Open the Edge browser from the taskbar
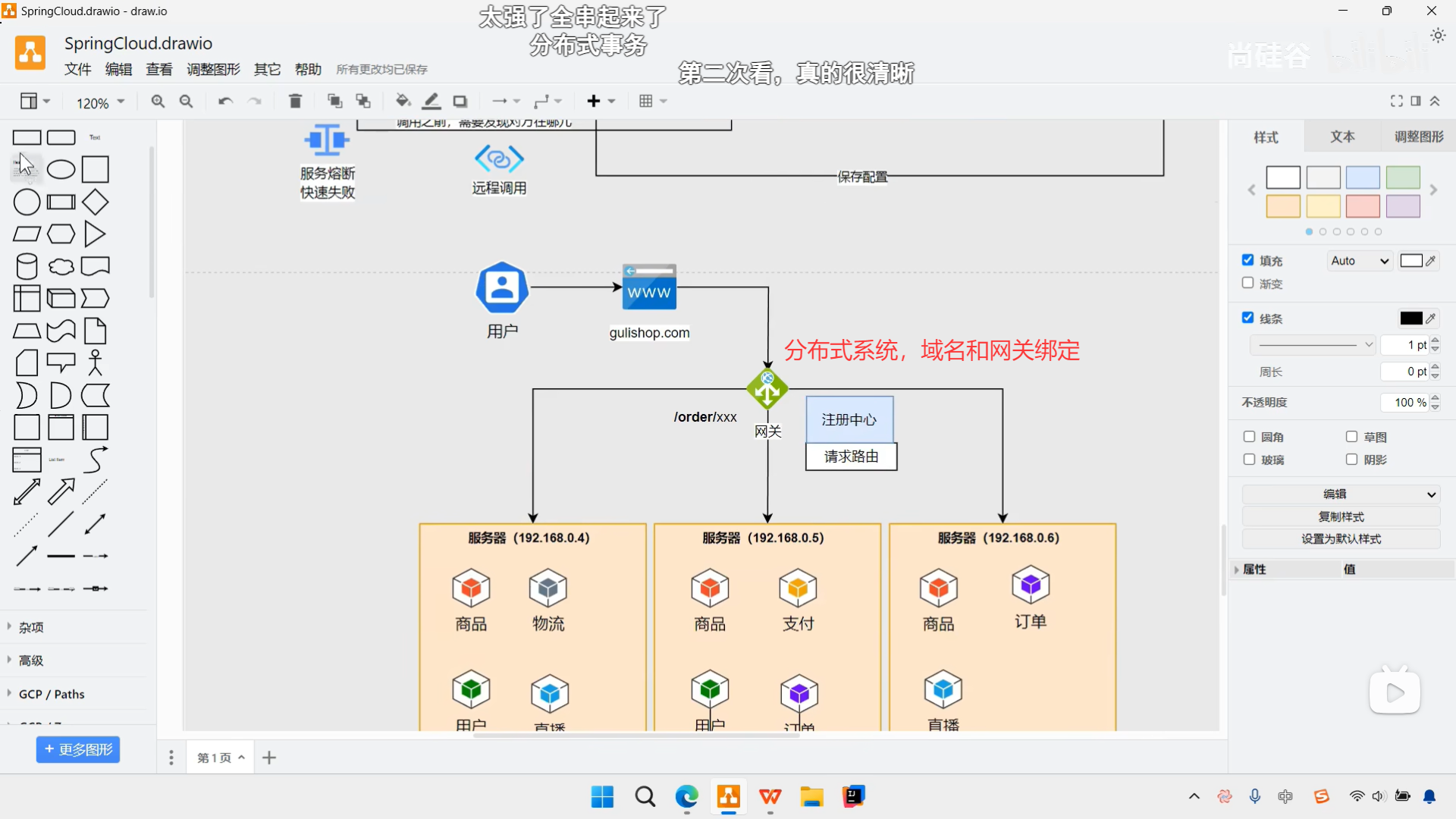The image size is (1456, 819). pyautogui.click(x=686, y=797)
